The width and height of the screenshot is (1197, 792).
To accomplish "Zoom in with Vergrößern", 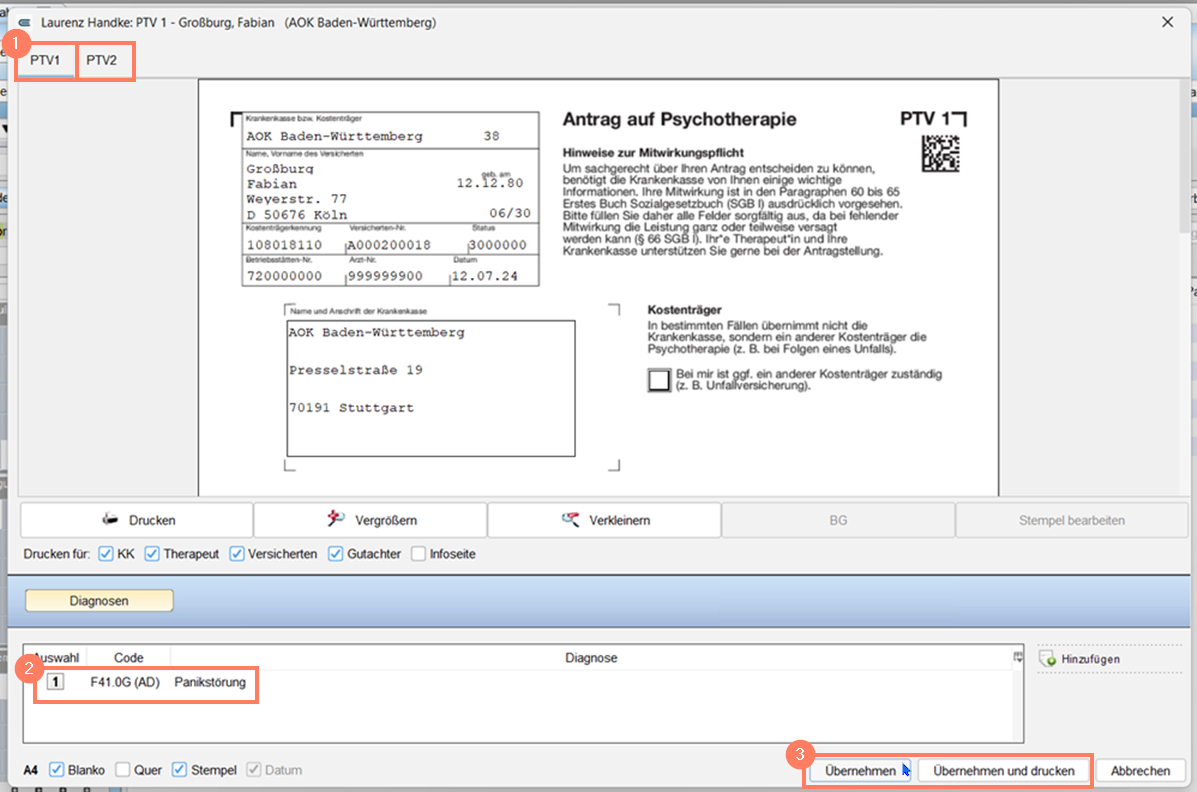I will (x=370, y=520).
